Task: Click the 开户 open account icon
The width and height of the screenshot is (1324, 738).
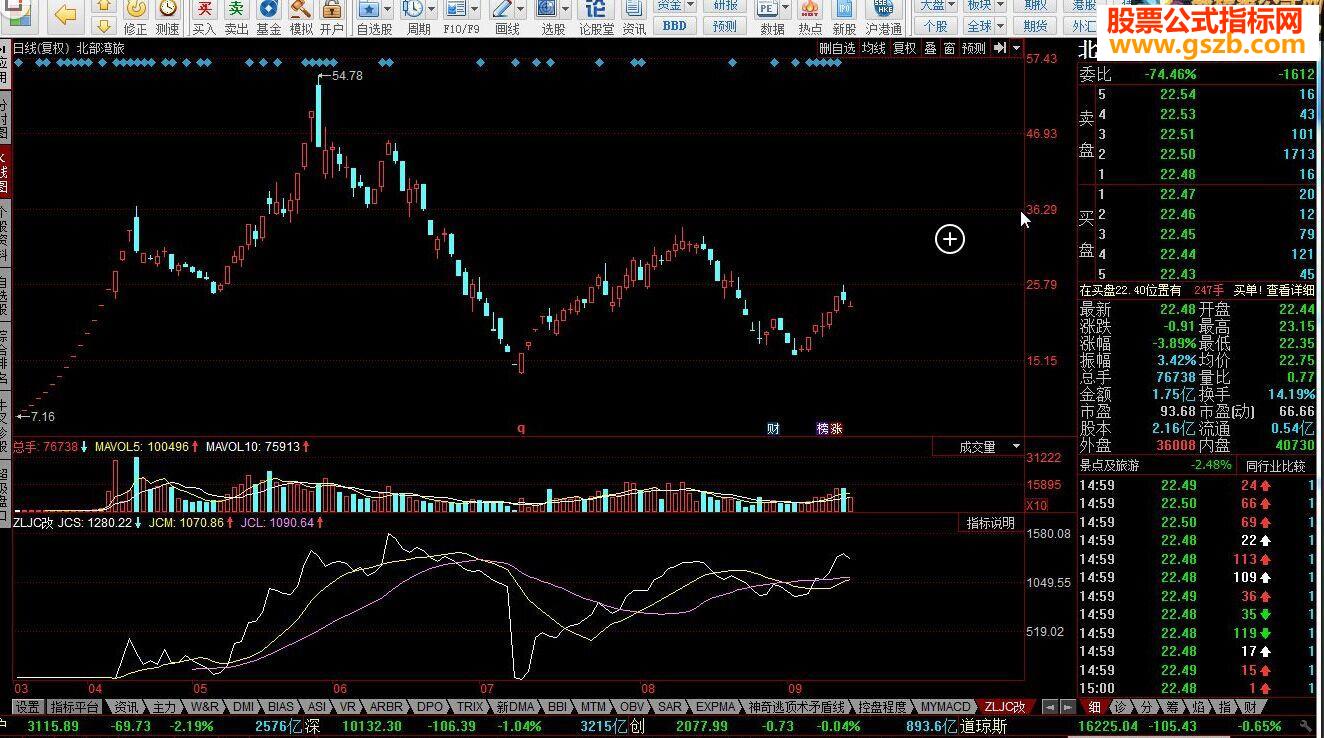Action: click(332, 18)
